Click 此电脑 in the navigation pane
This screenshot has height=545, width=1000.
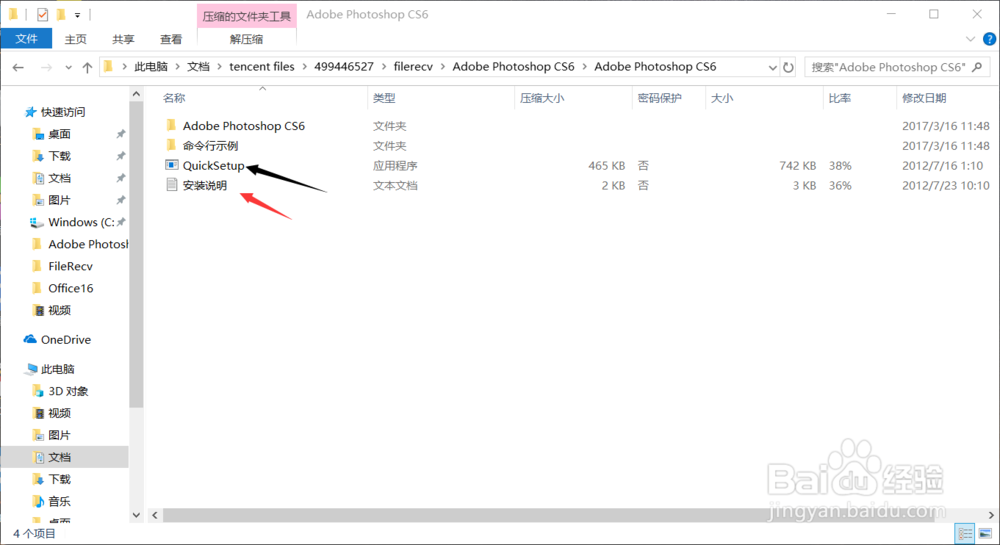coord(57,369)
